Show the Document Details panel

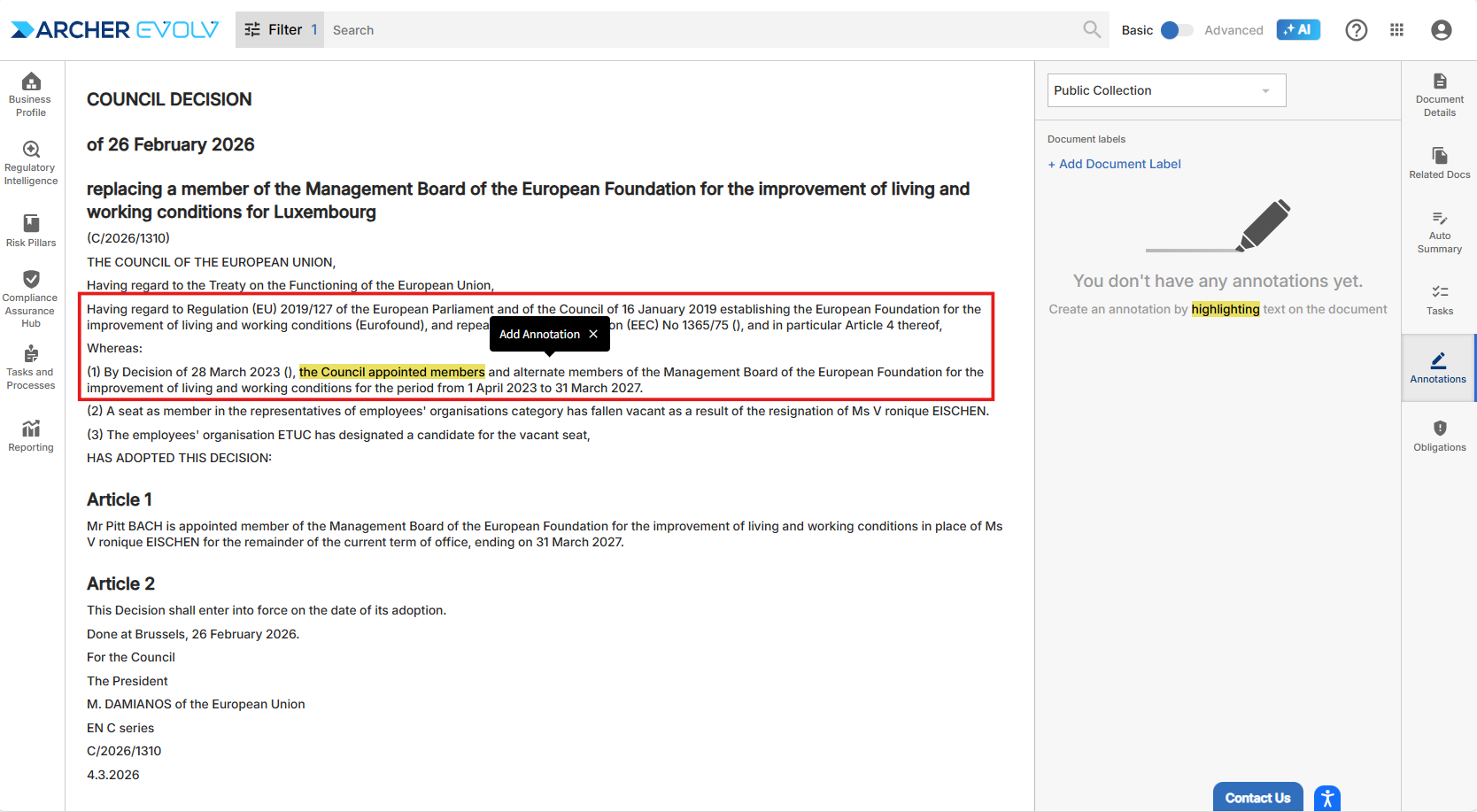coord(1439,94)
